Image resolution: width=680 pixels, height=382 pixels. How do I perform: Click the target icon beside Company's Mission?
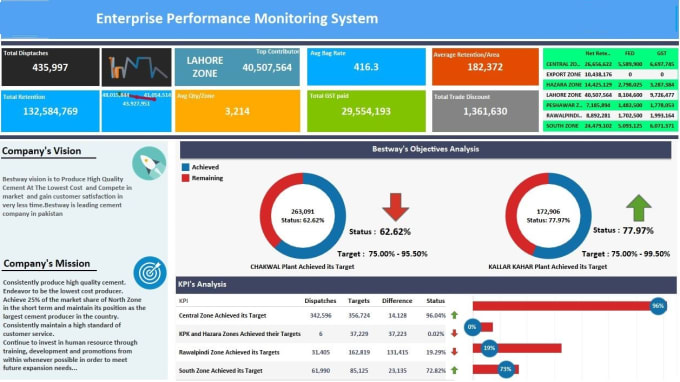coord(150,273)
